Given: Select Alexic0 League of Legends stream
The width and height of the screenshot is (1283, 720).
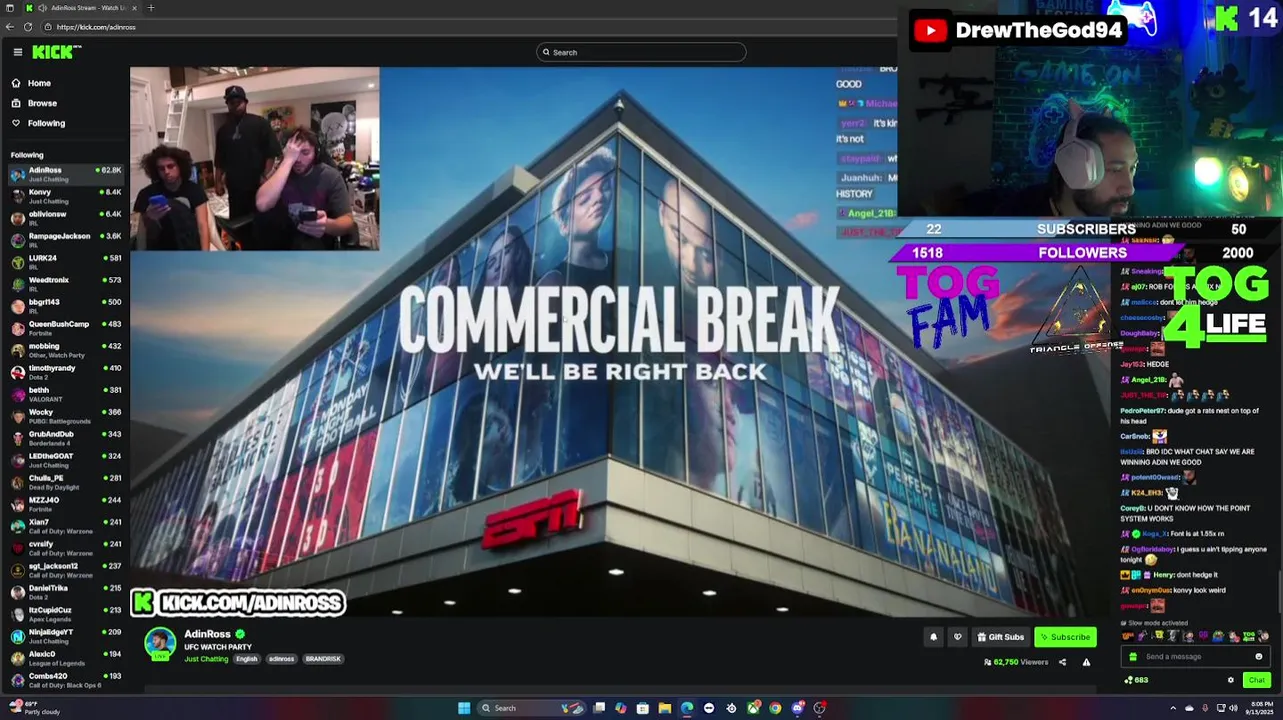Looking at the screenshot, I should pyautogui.click(x=65, y=658).
